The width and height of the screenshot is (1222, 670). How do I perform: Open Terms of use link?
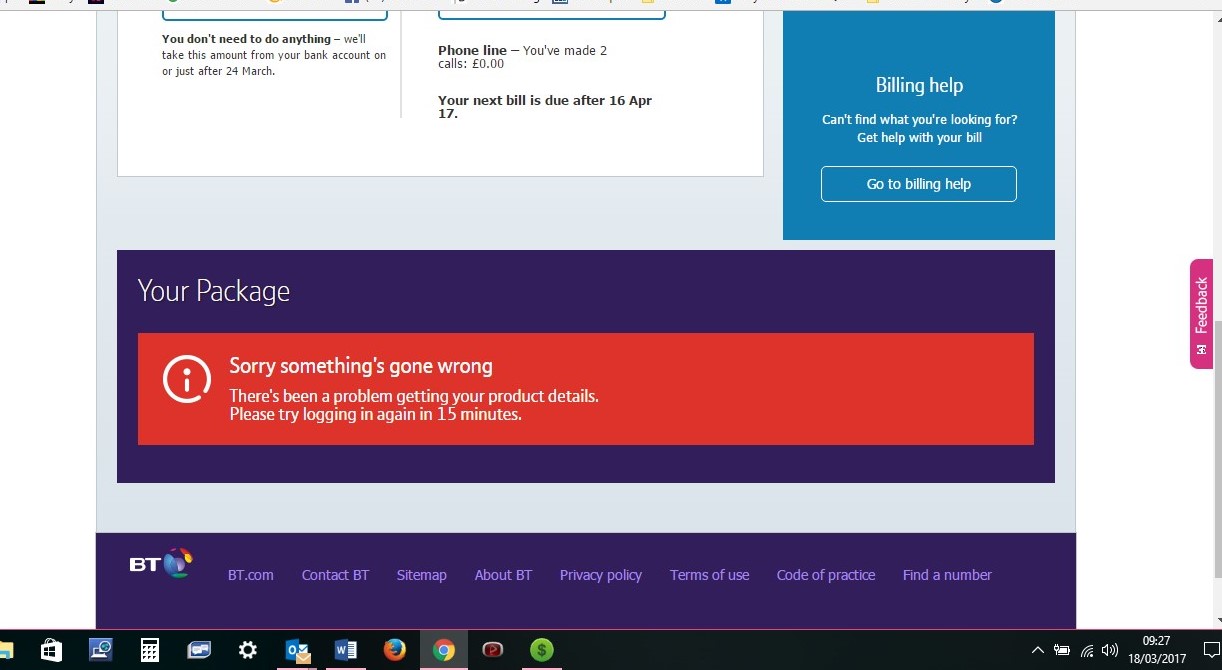(709, 575)
